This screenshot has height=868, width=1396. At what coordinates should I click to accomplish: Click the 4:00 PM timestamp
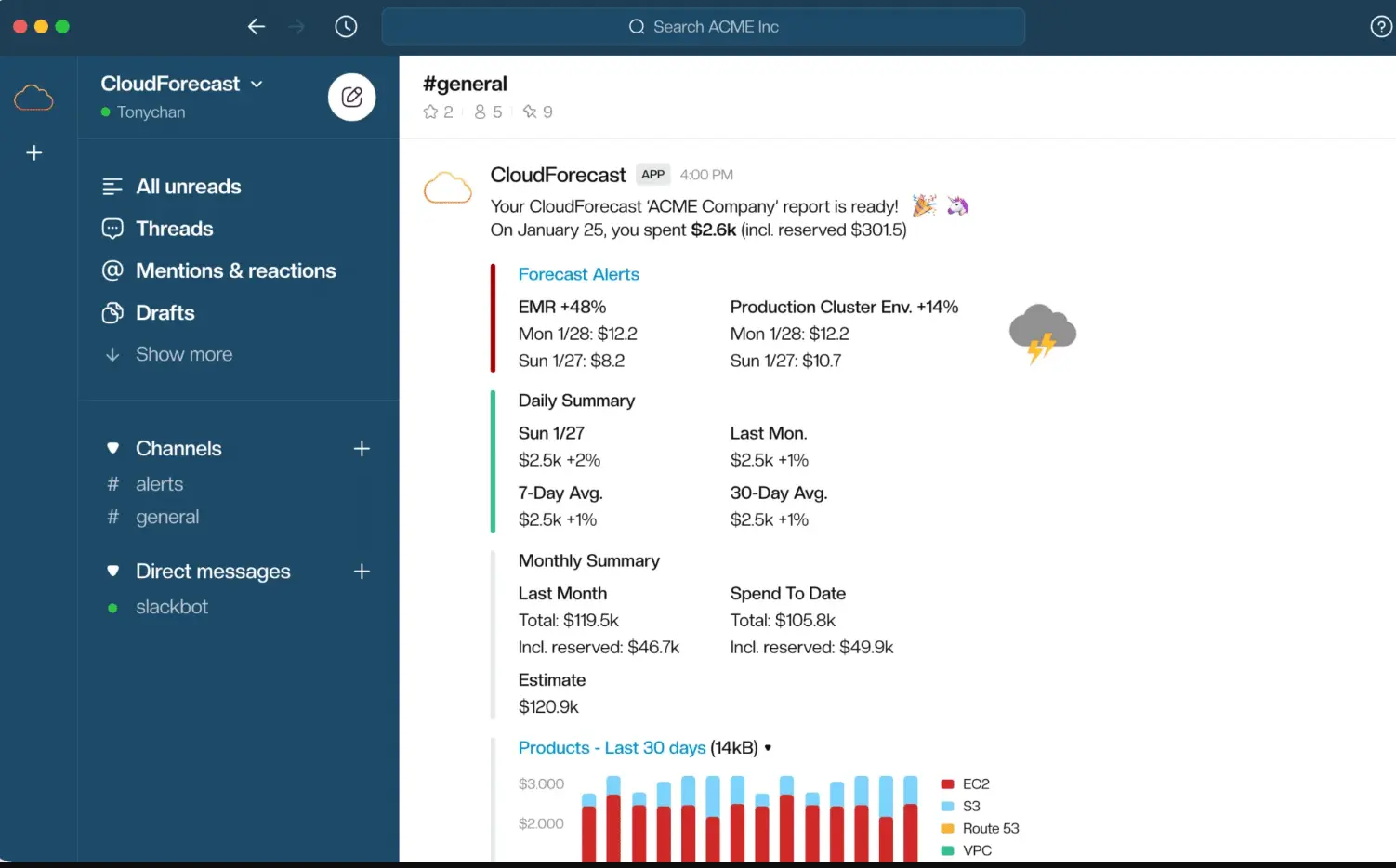tap(706, 175)
